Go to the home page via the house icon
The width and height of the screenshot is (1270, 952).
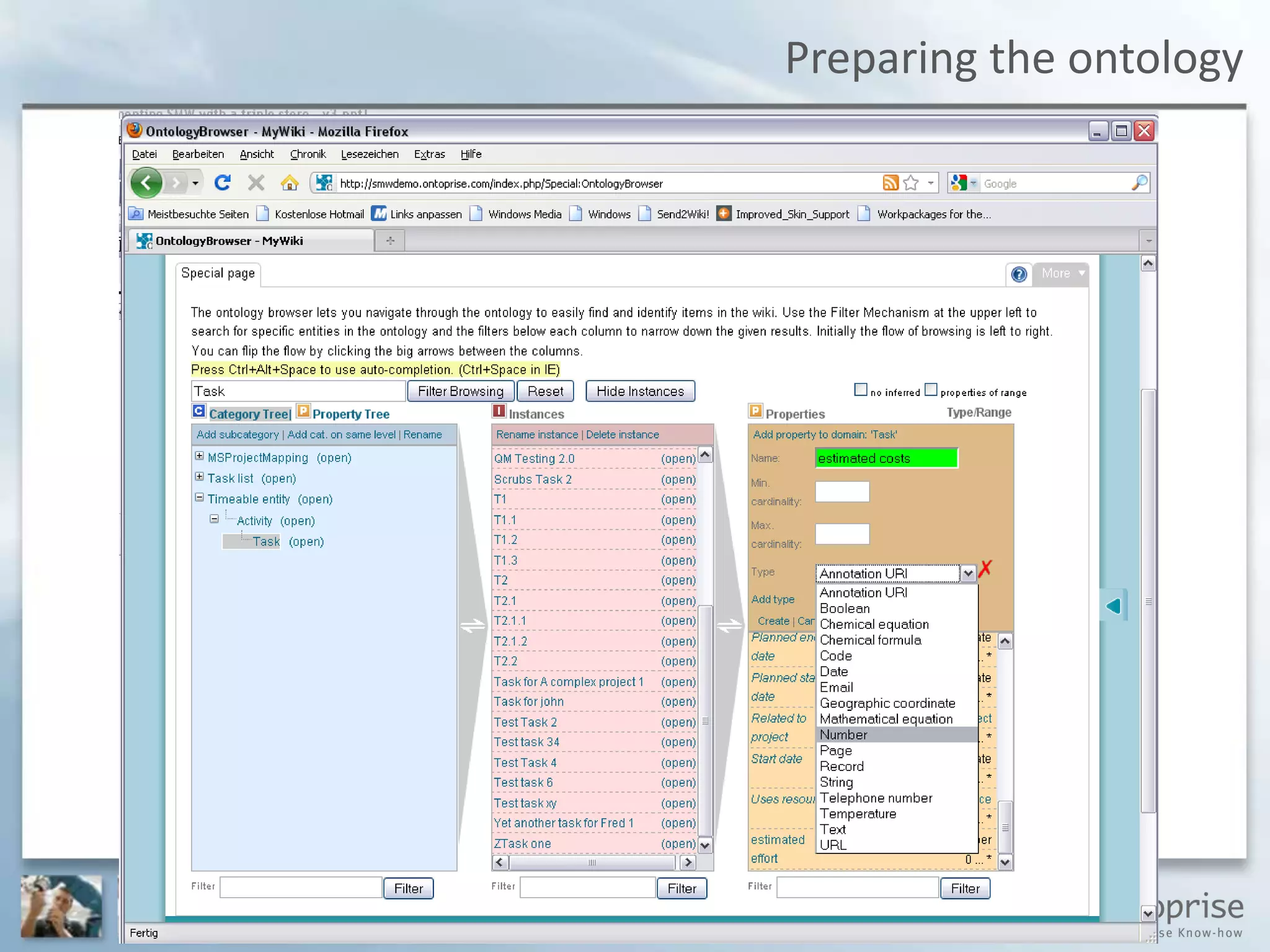(289, 183)
